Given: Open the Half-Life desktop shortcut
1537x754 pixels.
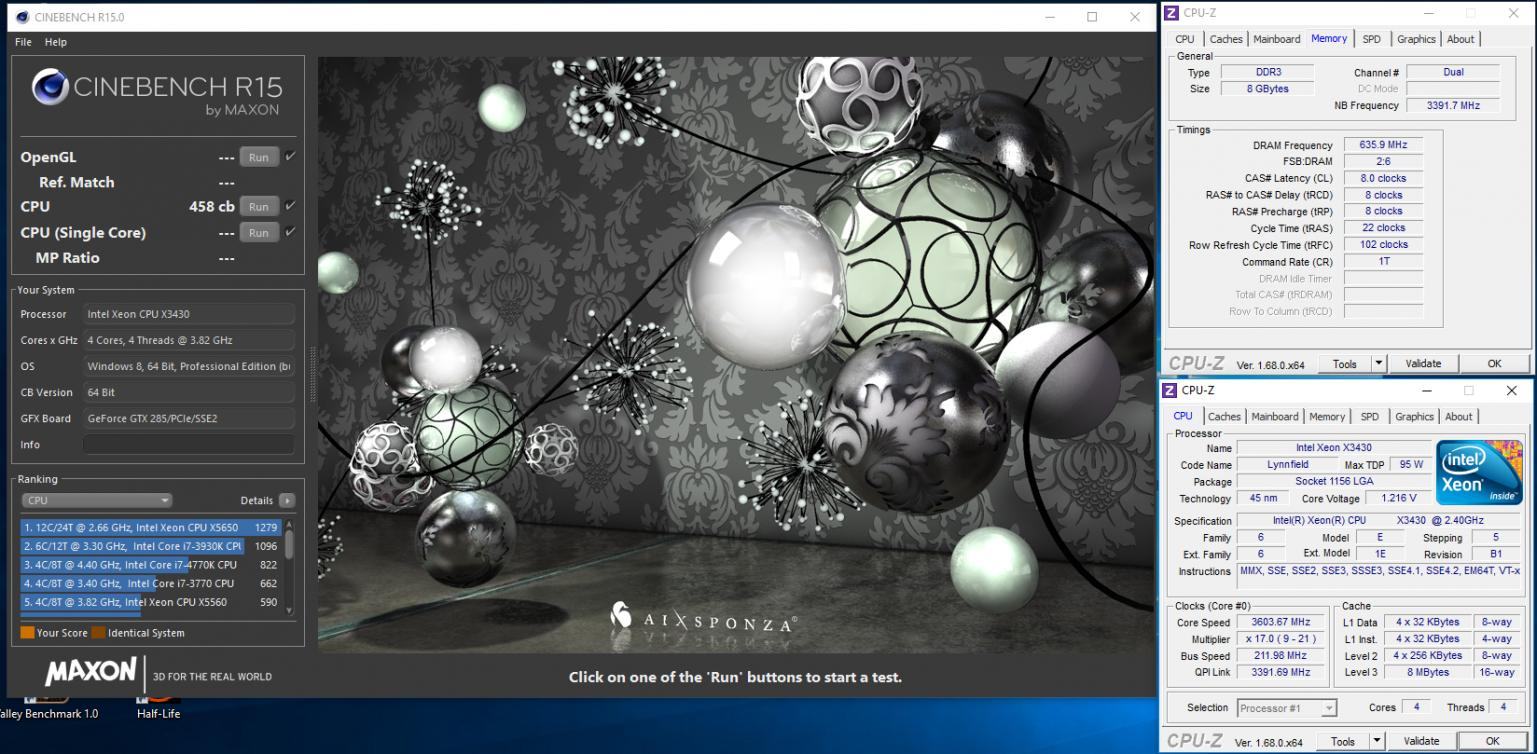Looking at the screenshot, I should pos(158,706).
